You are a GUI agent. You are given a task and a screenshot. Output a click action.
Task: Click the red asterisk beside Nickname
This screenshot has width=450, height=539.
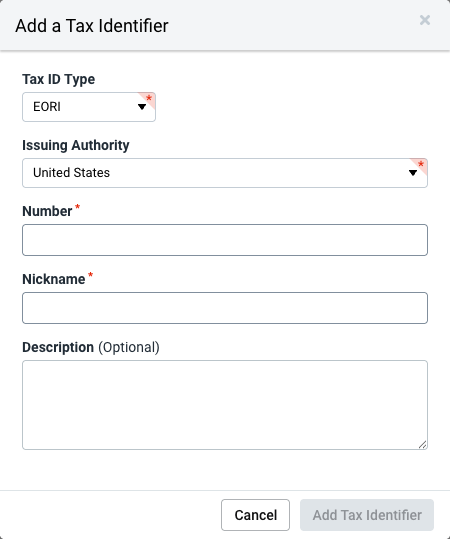click(x=90, y=275)
